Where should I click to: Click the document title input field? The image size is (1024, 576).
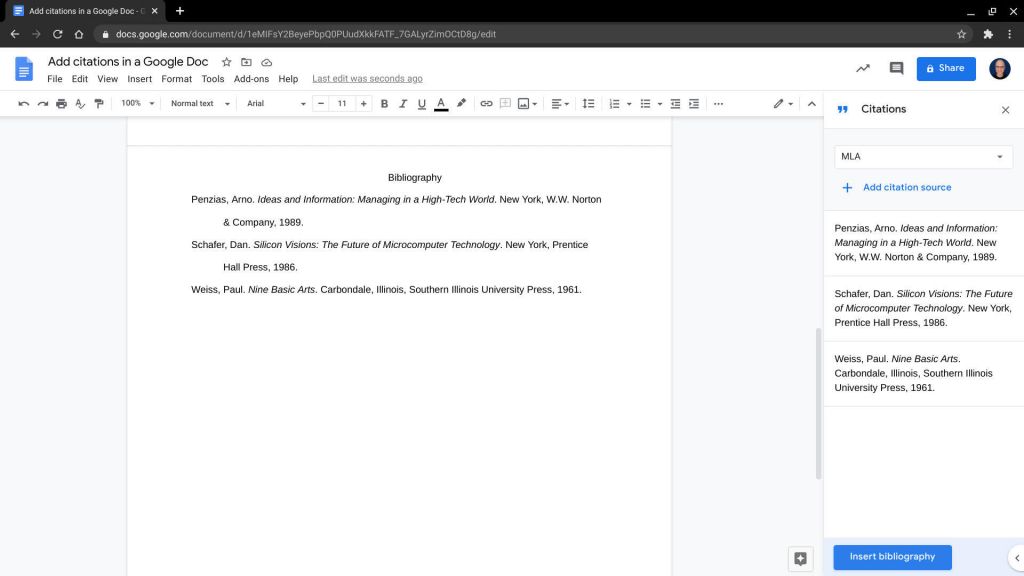pyautogui.click(x=130, y=61)
